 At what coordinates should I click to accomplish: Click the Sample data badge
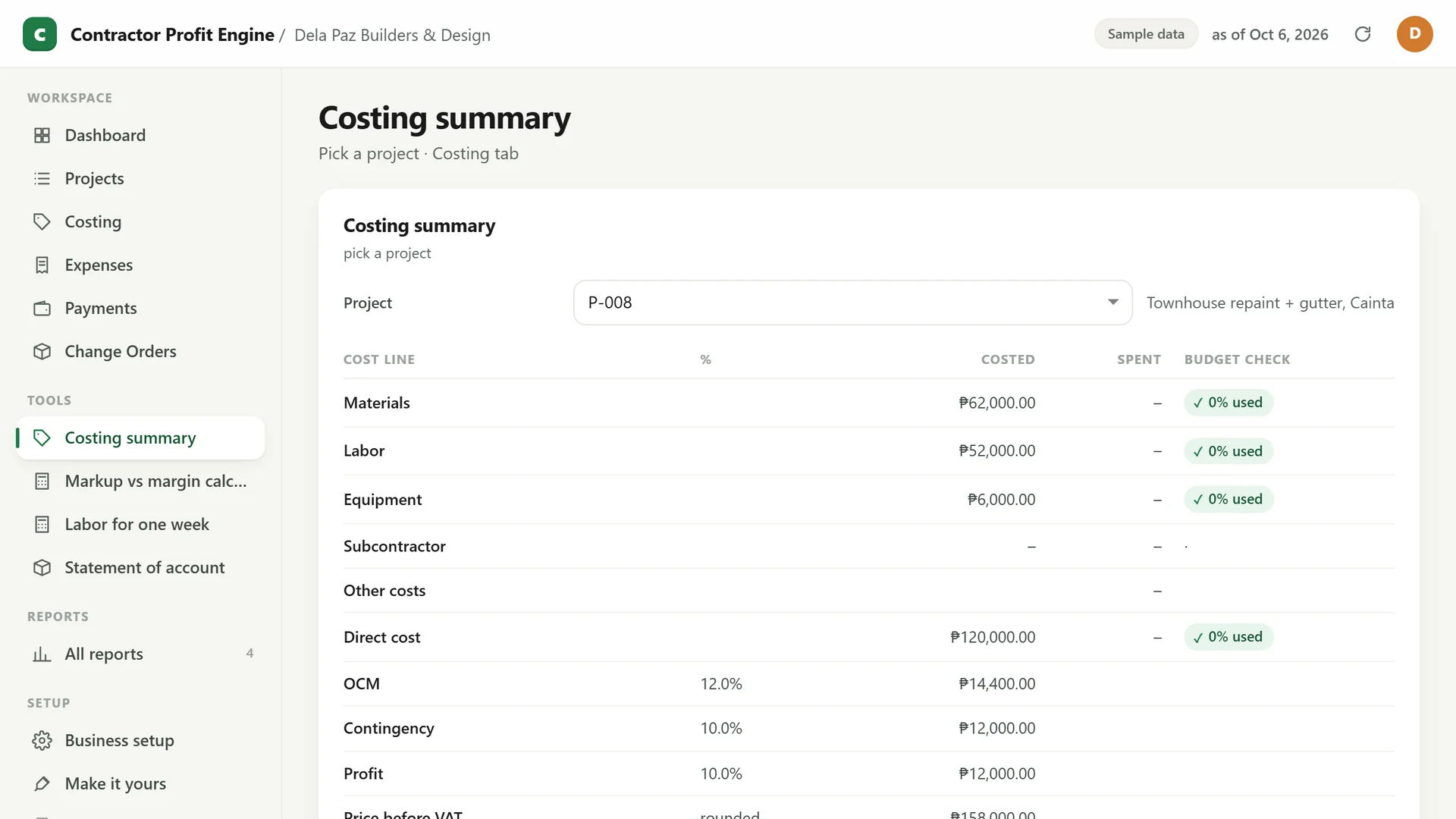pyautogui.click(x=1145, y=34)
